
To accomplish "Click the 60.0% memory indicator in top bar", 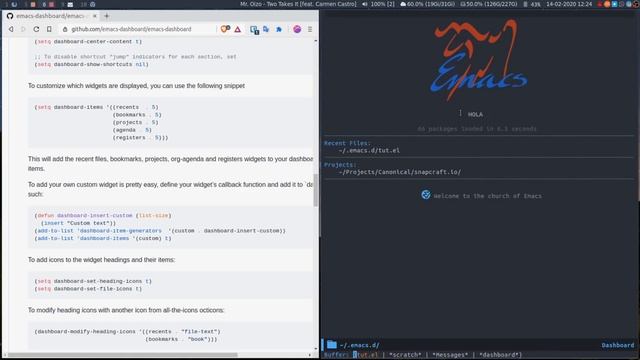I will [428, 4].
